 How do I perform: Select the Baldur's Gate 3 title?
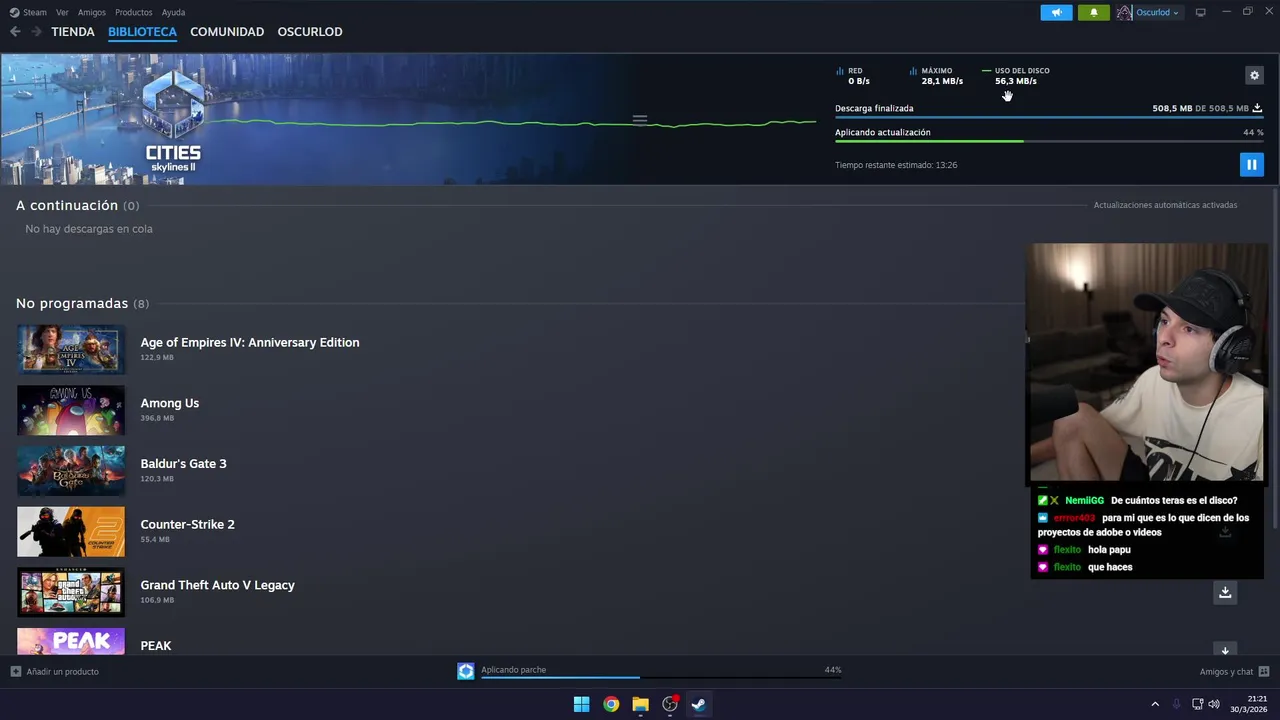point(183,464)
